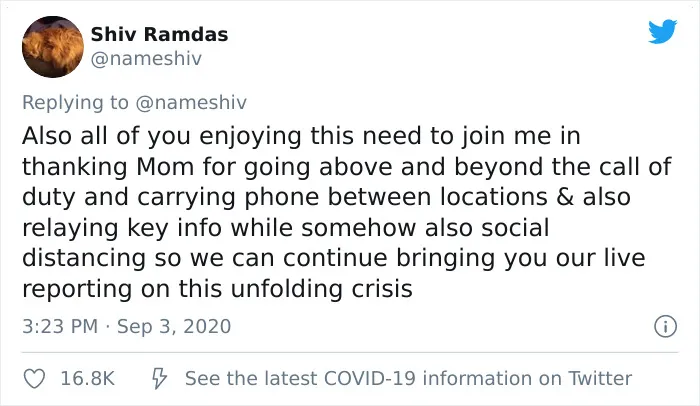The image size is (700, 406).
Task: Like the tweet with the heart icon
Action: (34, 379)
